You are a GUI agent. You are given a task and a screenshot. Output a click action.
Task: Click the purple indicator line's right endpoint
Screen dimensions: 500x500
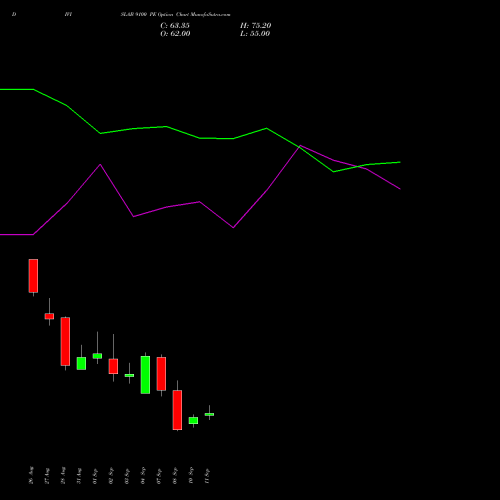click(400, 189)
